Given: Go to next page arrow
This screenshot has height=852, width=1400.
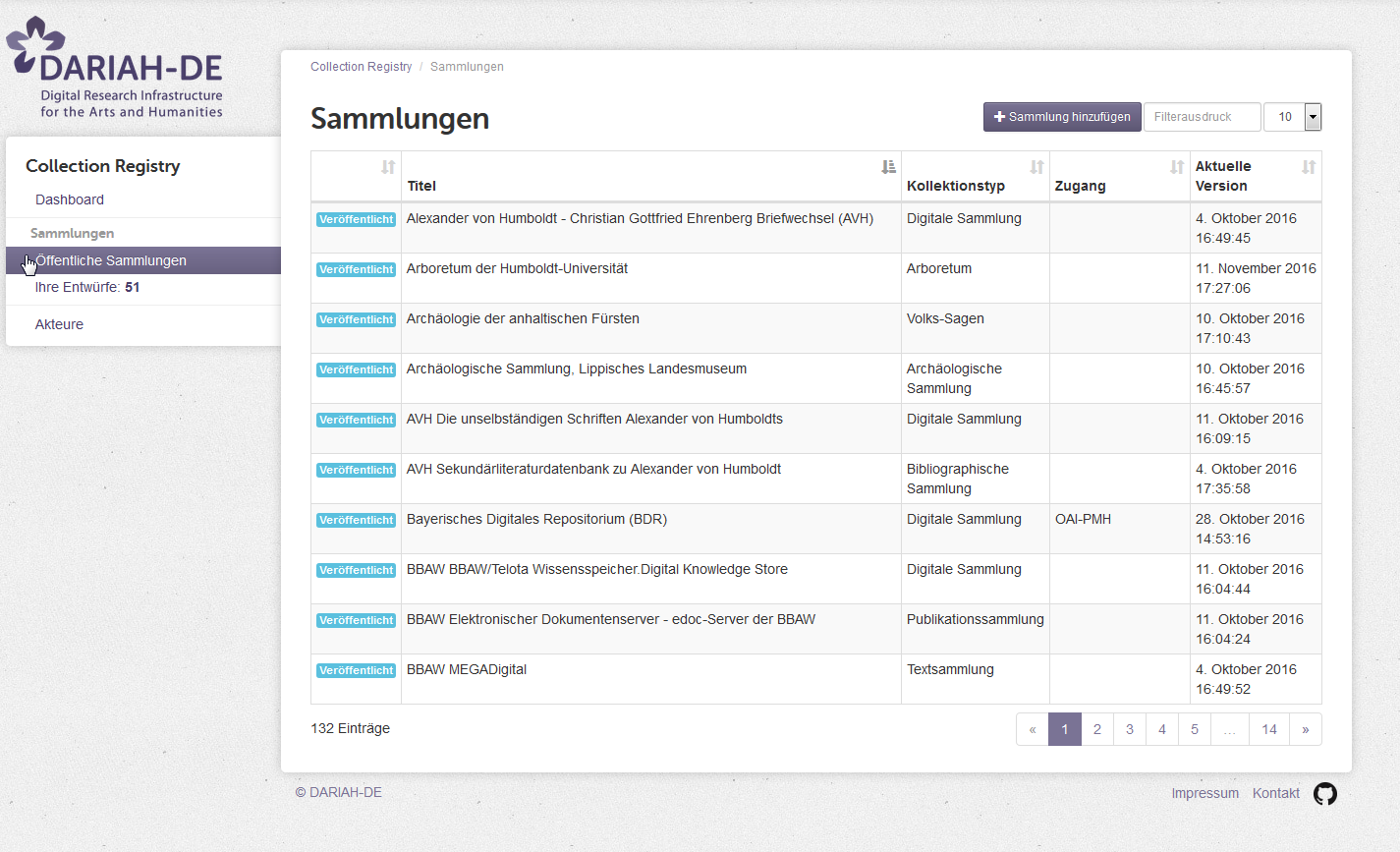Looking at the screenshot, I should [1305, 729].
